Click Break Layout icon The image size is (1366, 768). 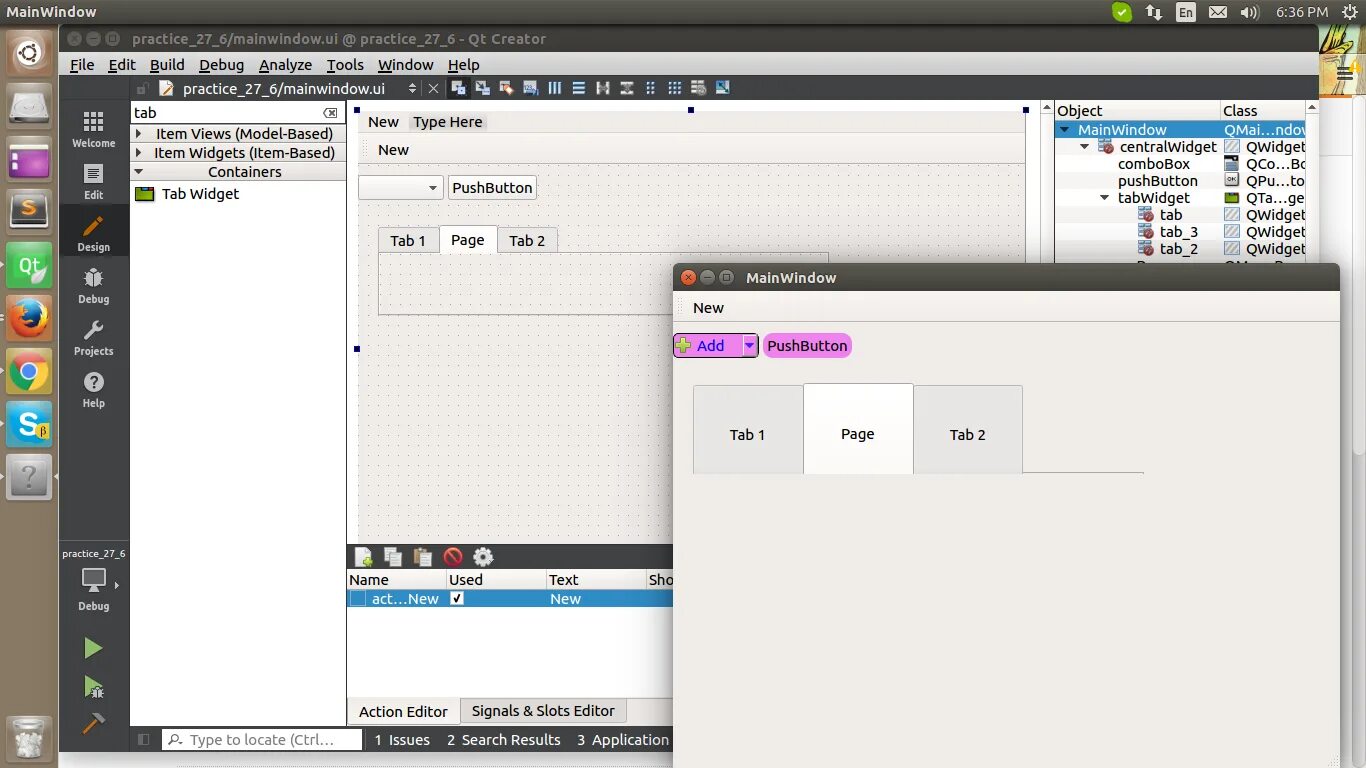point(698,88)
